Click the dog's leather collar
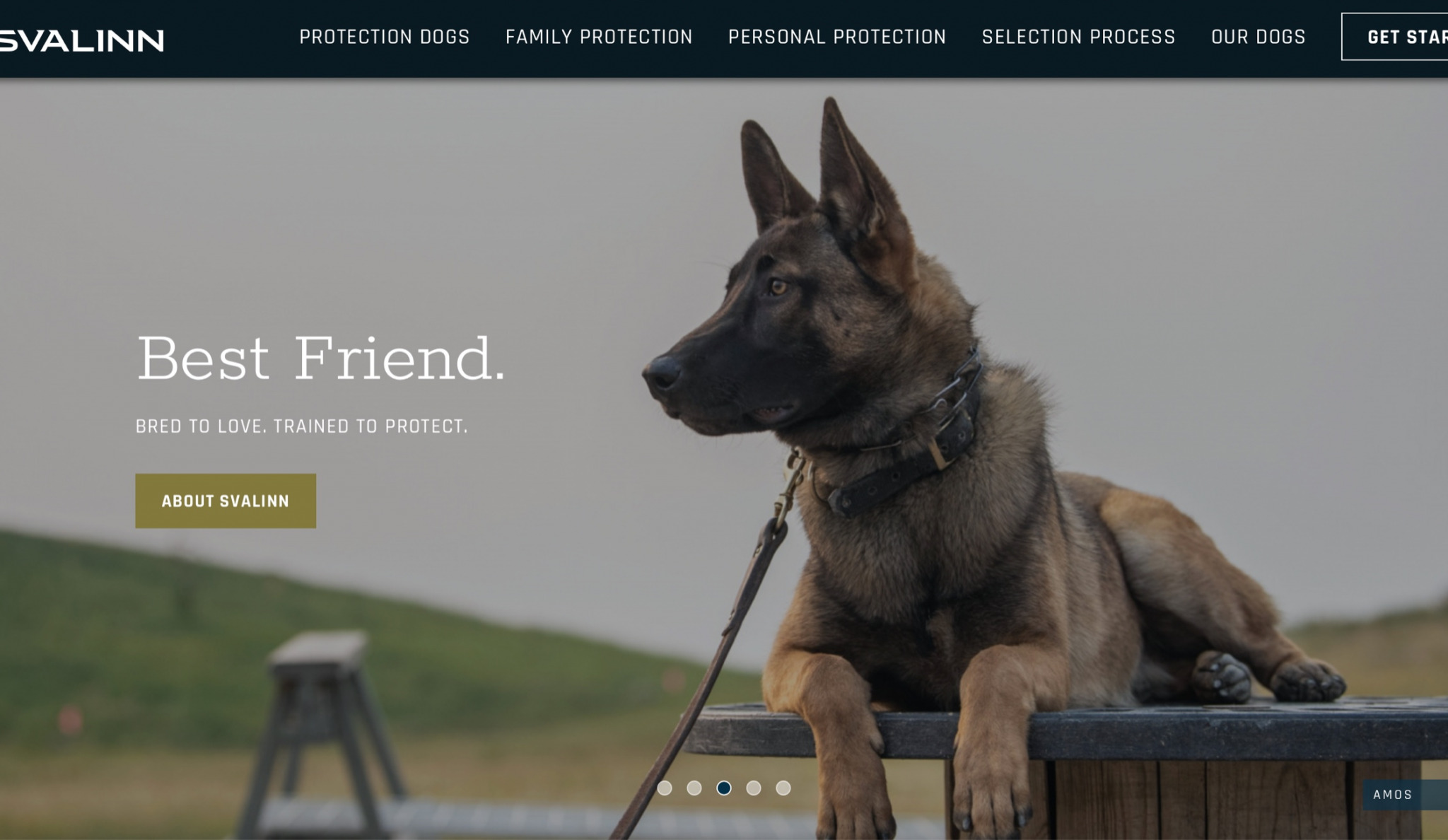This screenshot has width=1448, height=840. pos(912,438)
